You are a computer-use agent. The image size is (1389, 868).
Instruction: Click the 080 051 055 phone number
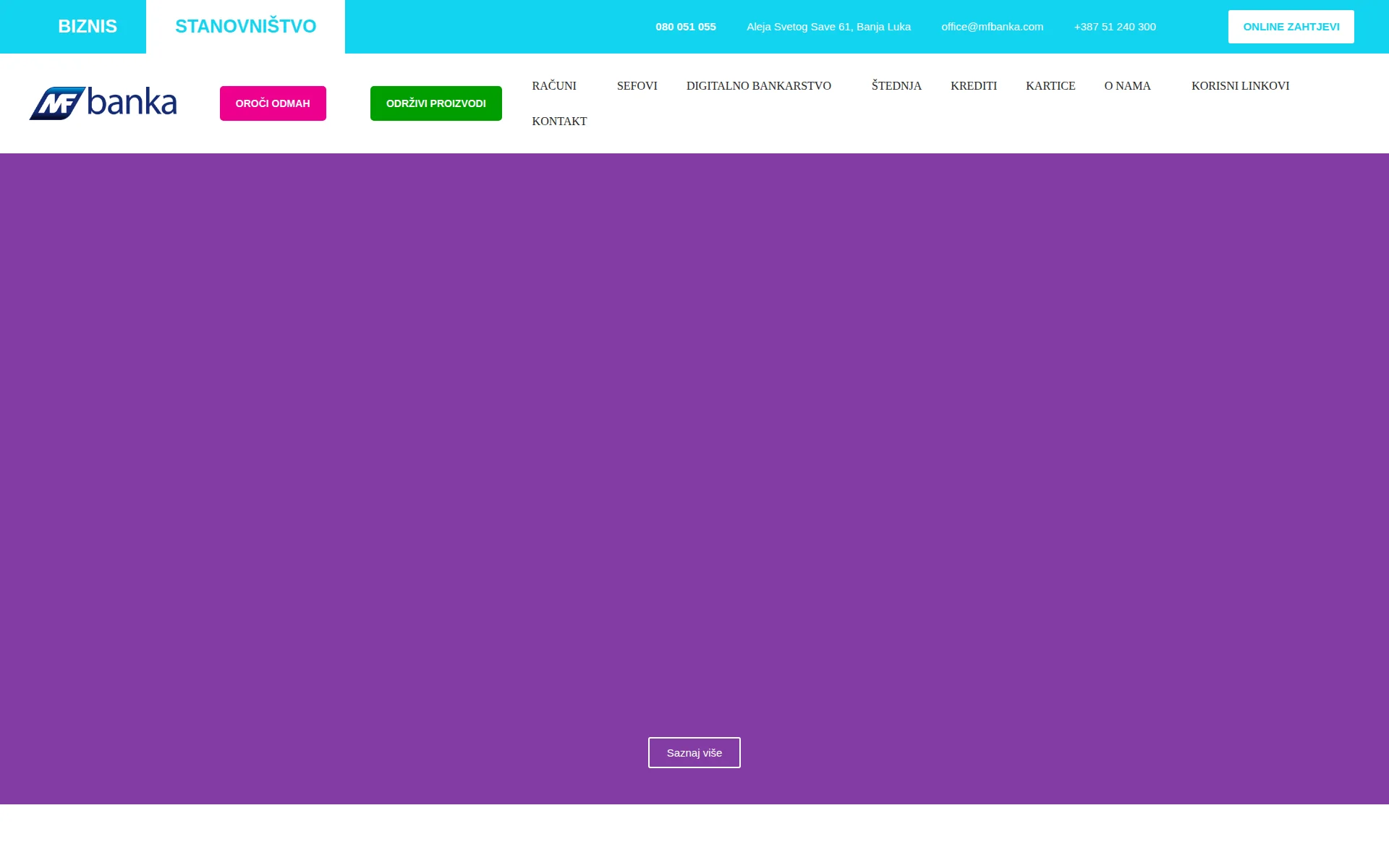click(686, 27)
